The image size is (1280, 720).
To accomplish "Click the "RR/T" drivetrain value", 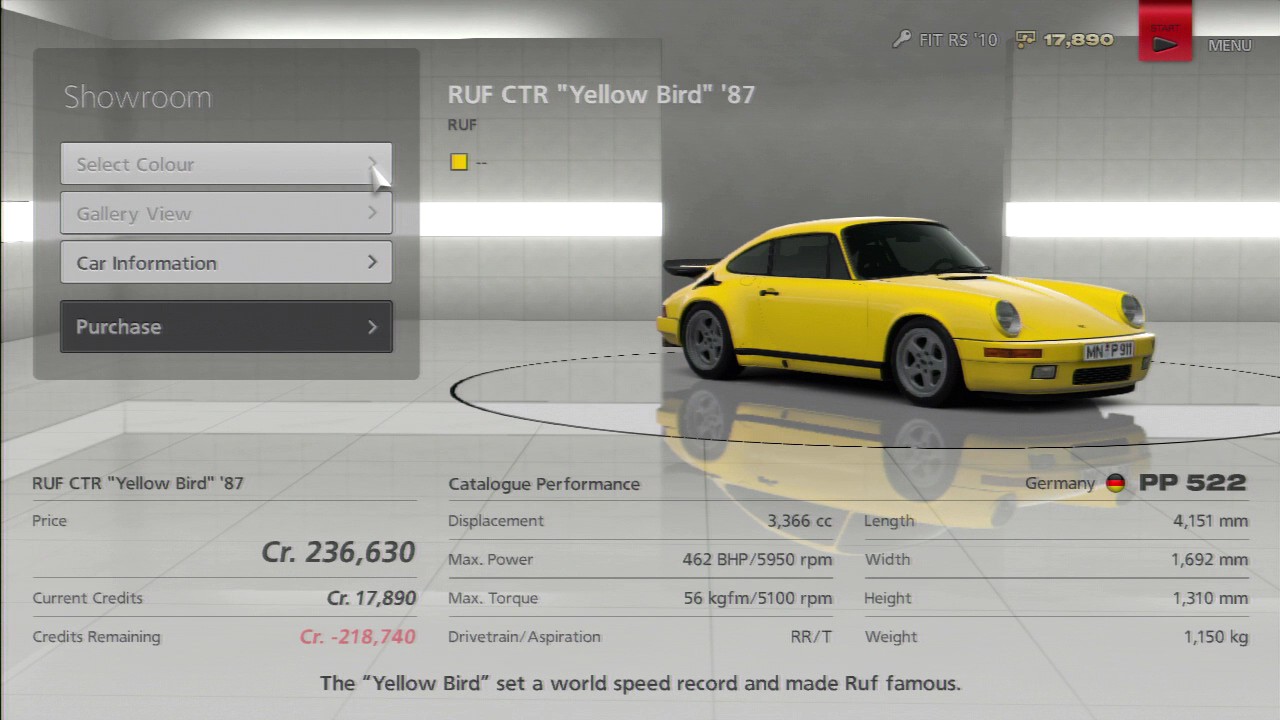I will click(812, 637).
